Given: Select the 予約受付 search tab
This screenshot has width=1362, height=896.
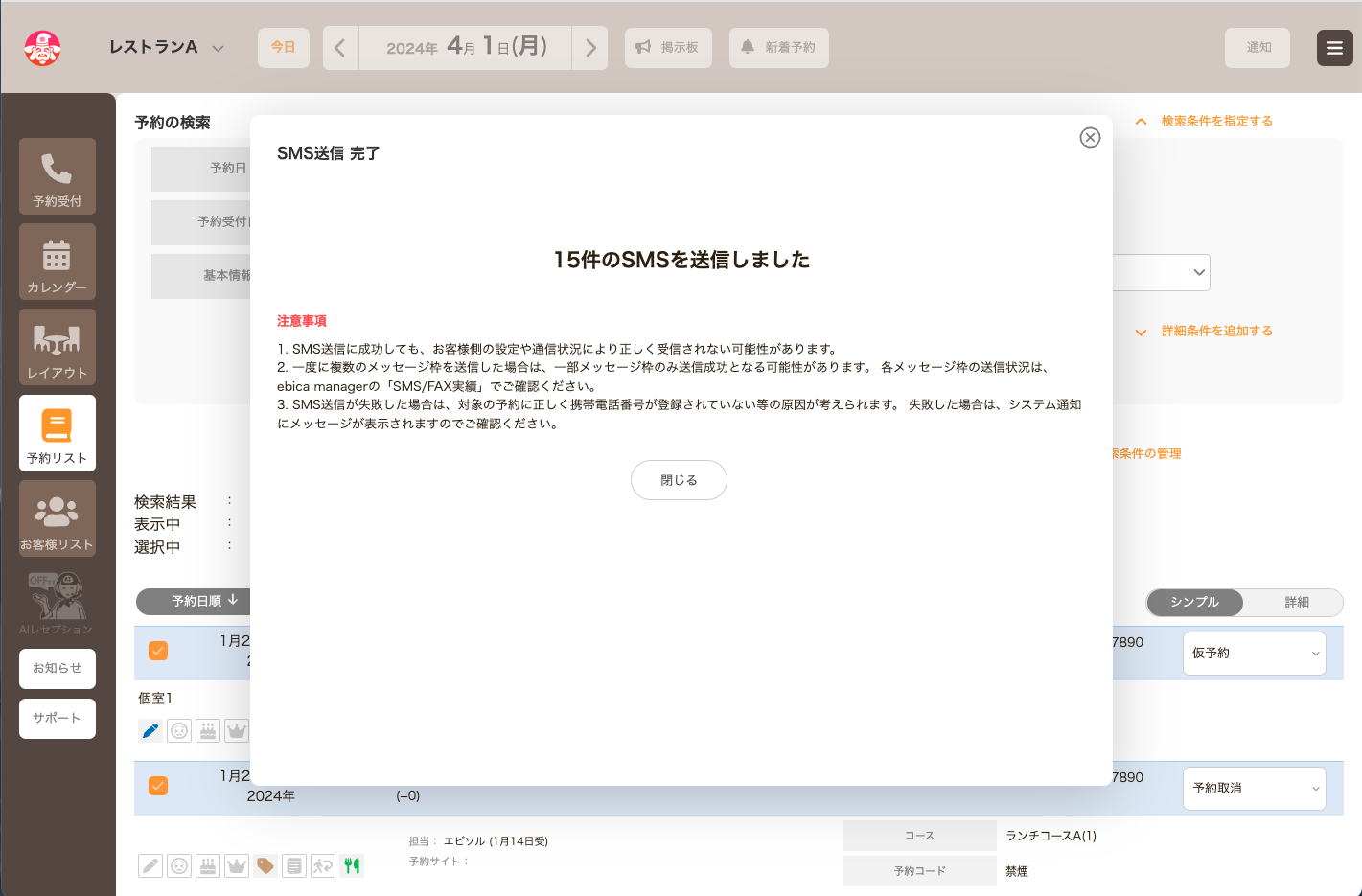Looking at the screenshot, I should (x=201, y=222).
